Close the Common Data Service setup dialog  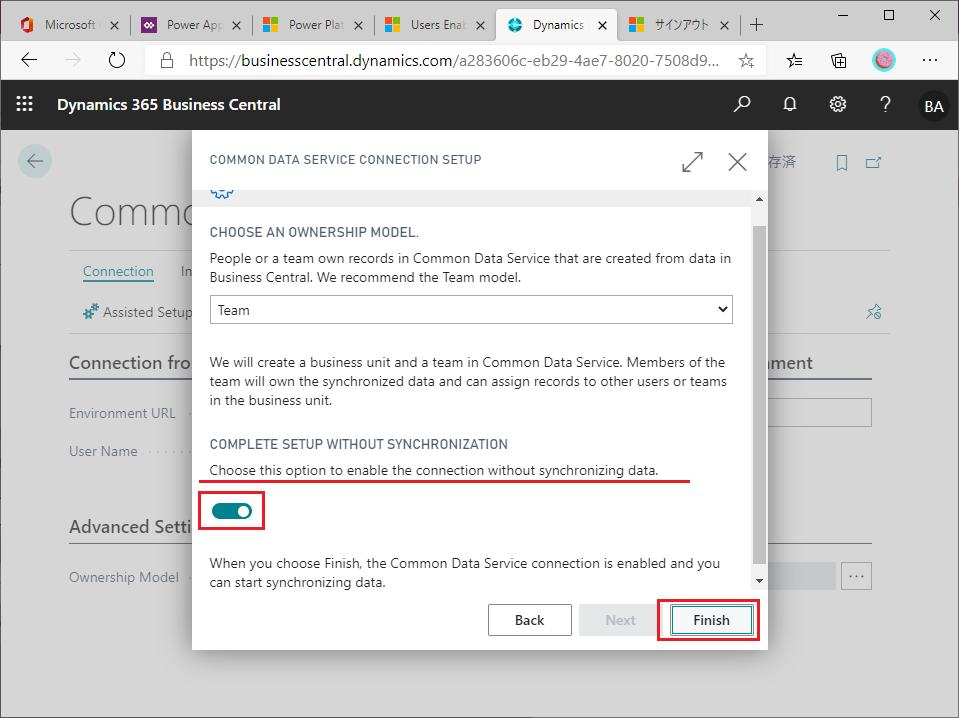[x=738, y=162]
